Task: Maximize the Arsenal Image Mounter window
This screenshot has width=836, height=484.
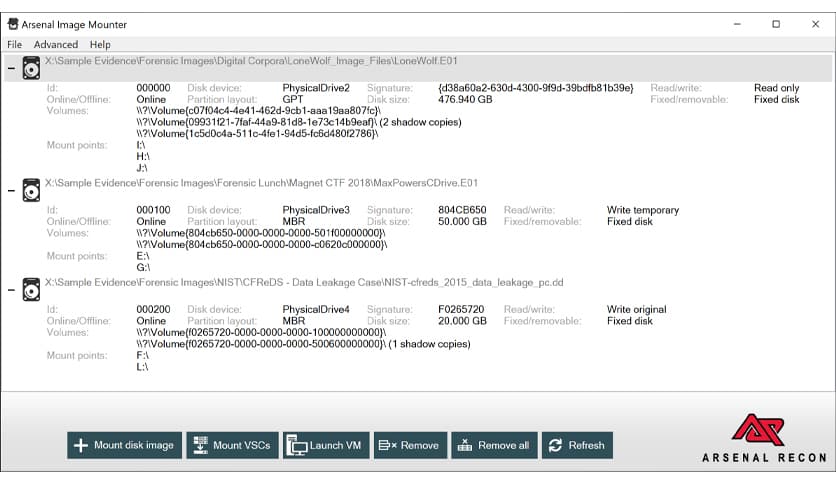Action: click(x=776, y=24)
